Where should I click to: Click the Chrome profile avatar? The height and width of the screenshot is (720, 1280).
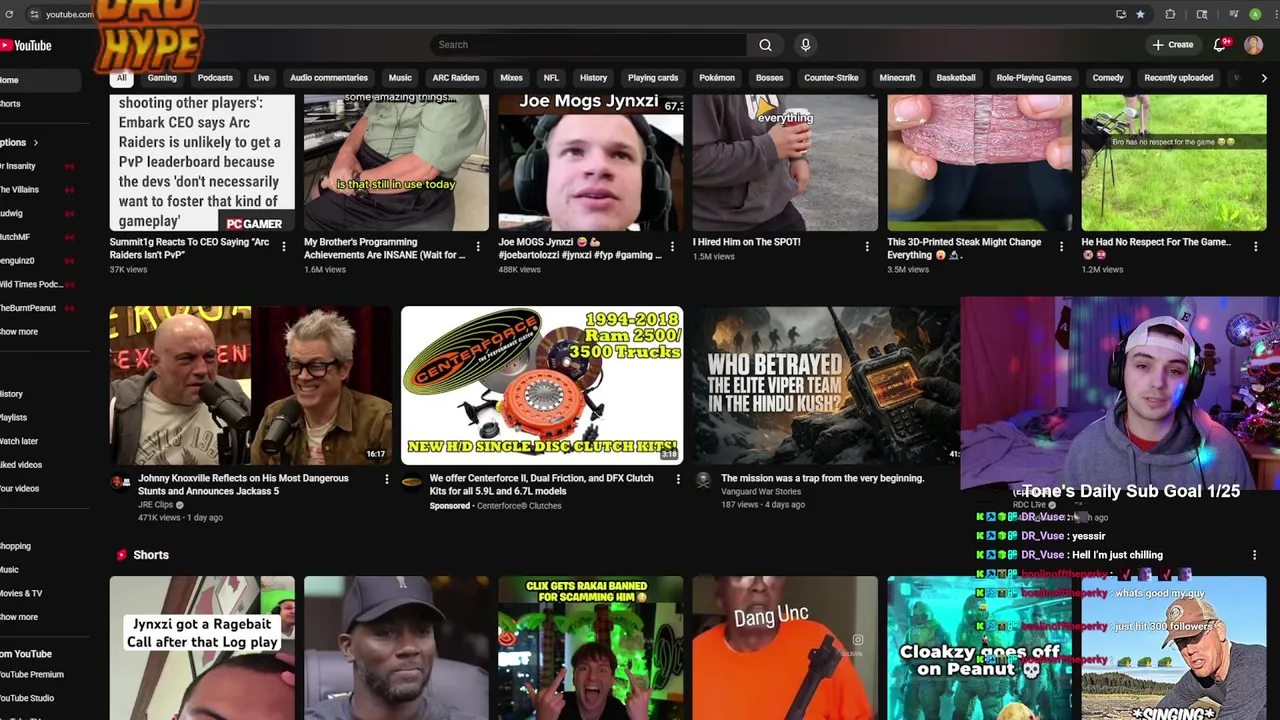click(1255, 14)
